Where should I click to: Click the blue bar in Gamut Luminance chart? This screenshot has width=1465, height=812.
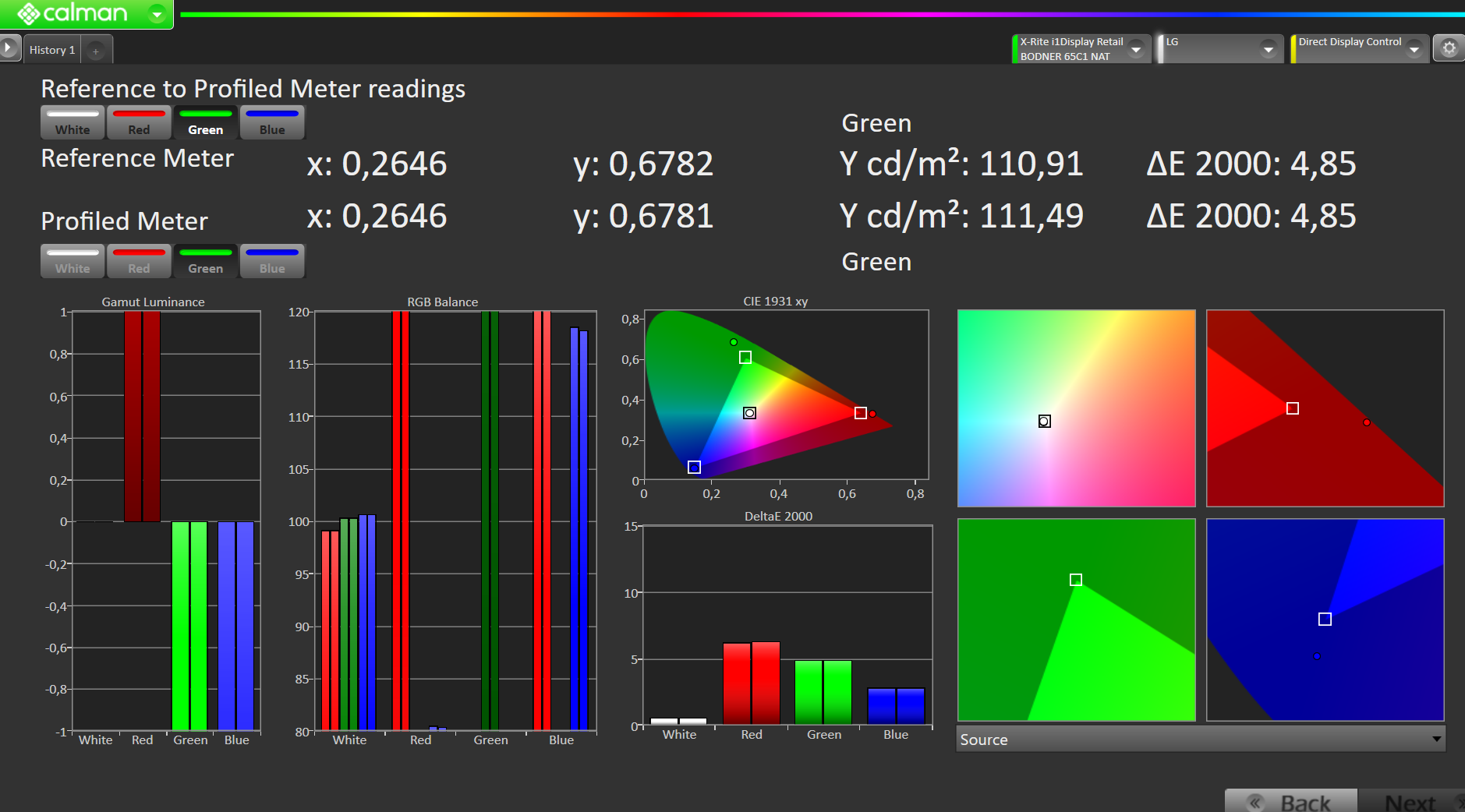(236, 626)
